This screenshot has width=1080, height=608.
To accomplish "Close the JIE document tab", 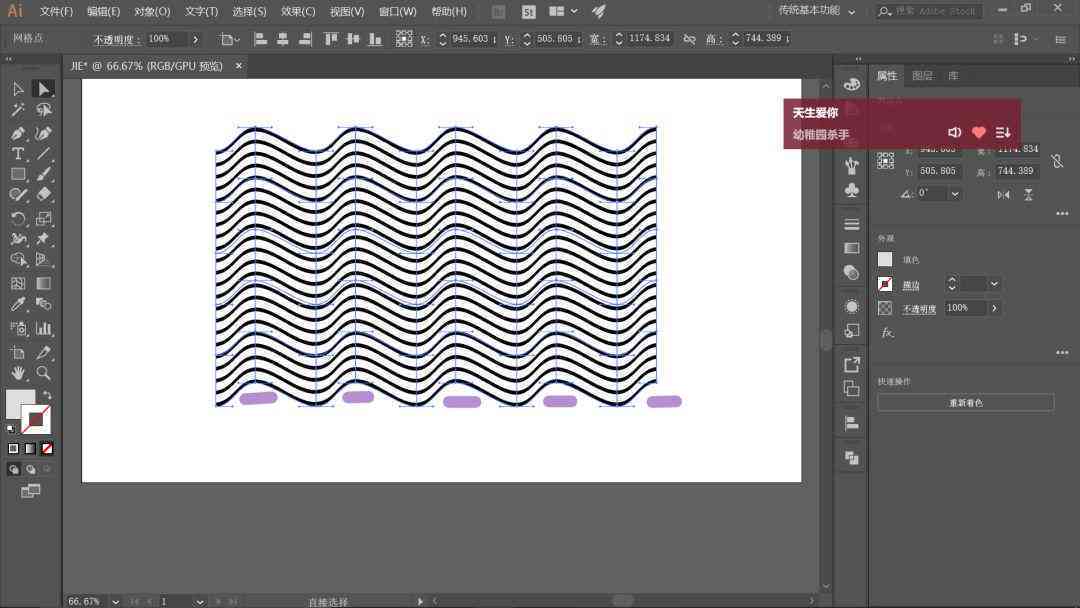I will tap(238, 65).
